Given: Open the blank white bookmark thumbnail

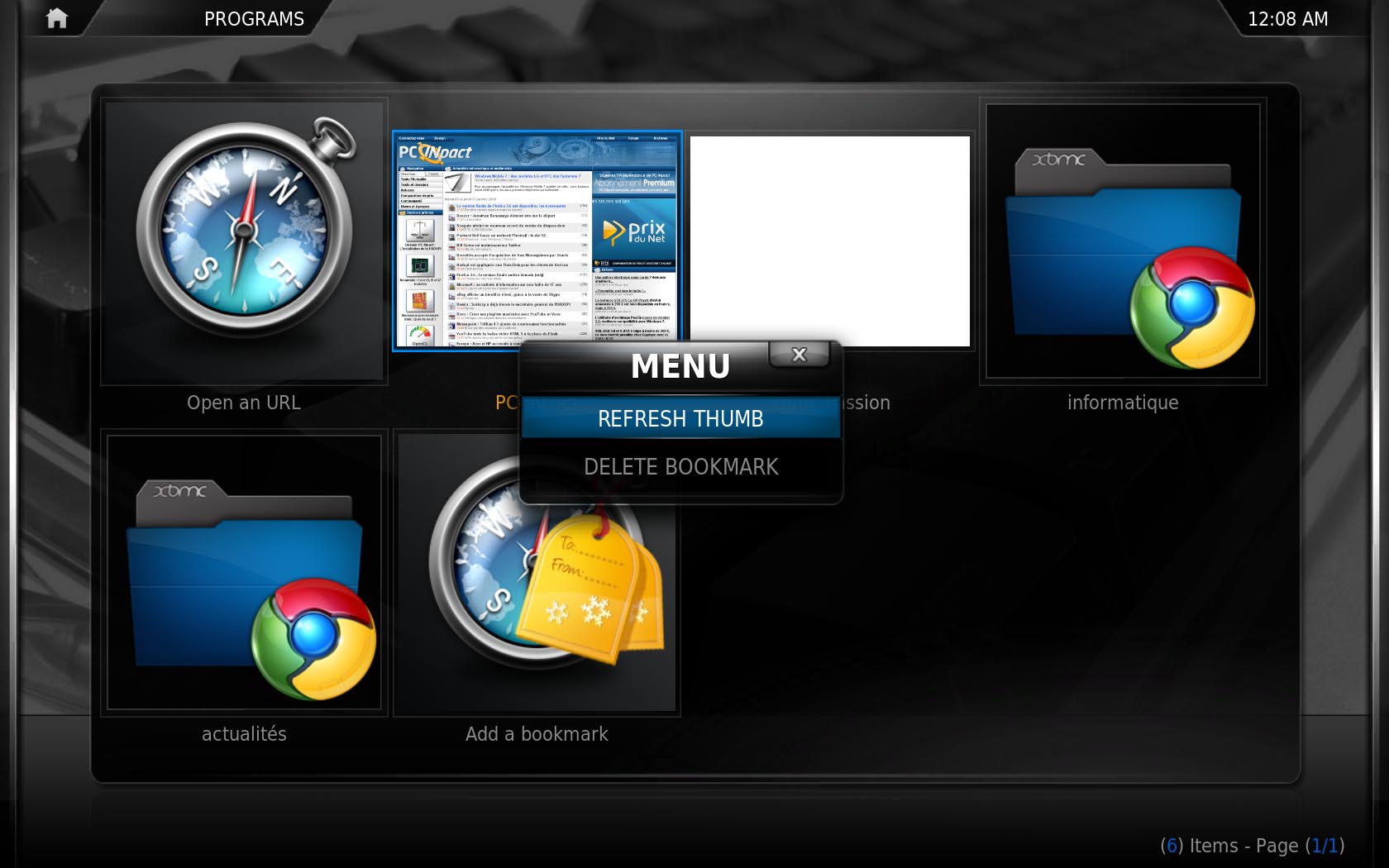Looking at the screenshot, I should tap(829, 241).
